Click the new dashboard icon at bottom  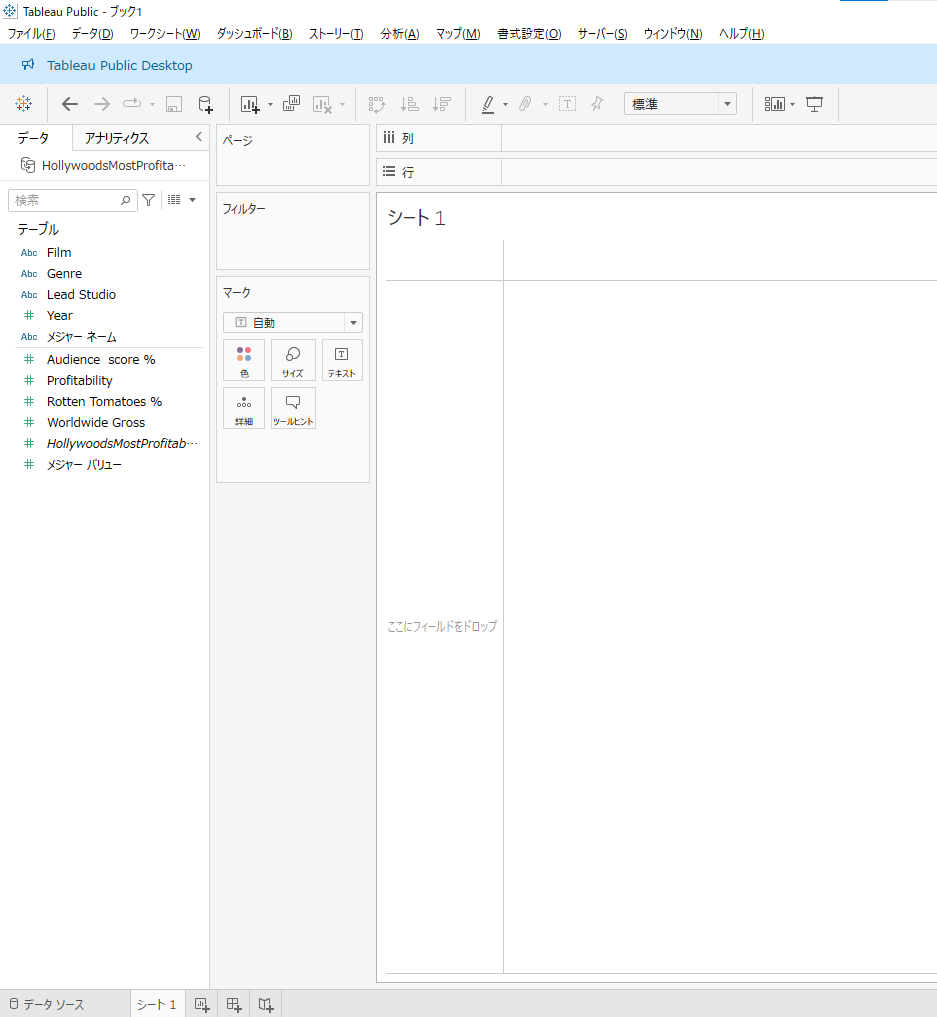click(234, 1005)
